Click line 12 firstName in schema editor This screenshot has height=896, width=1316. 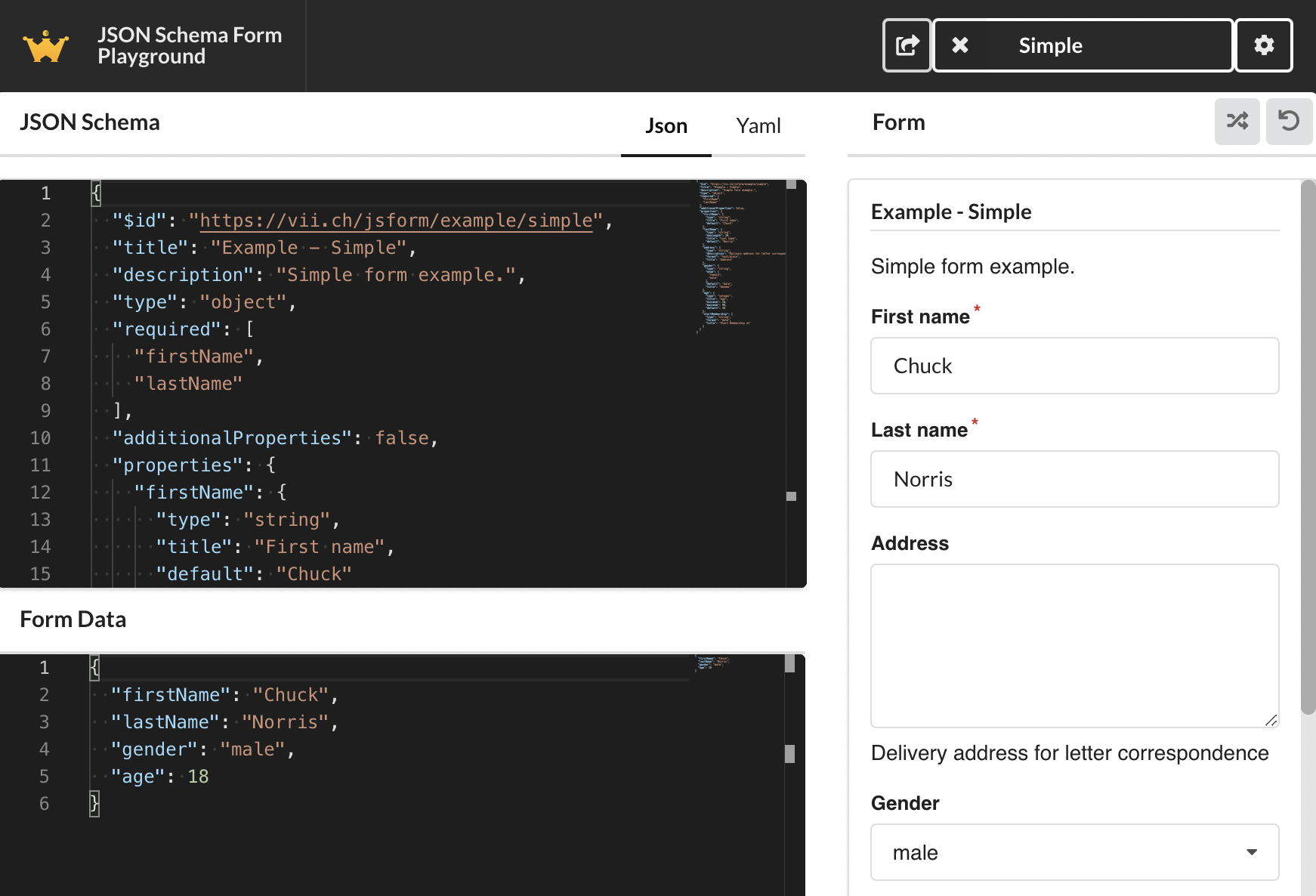[x=194, y=493]
